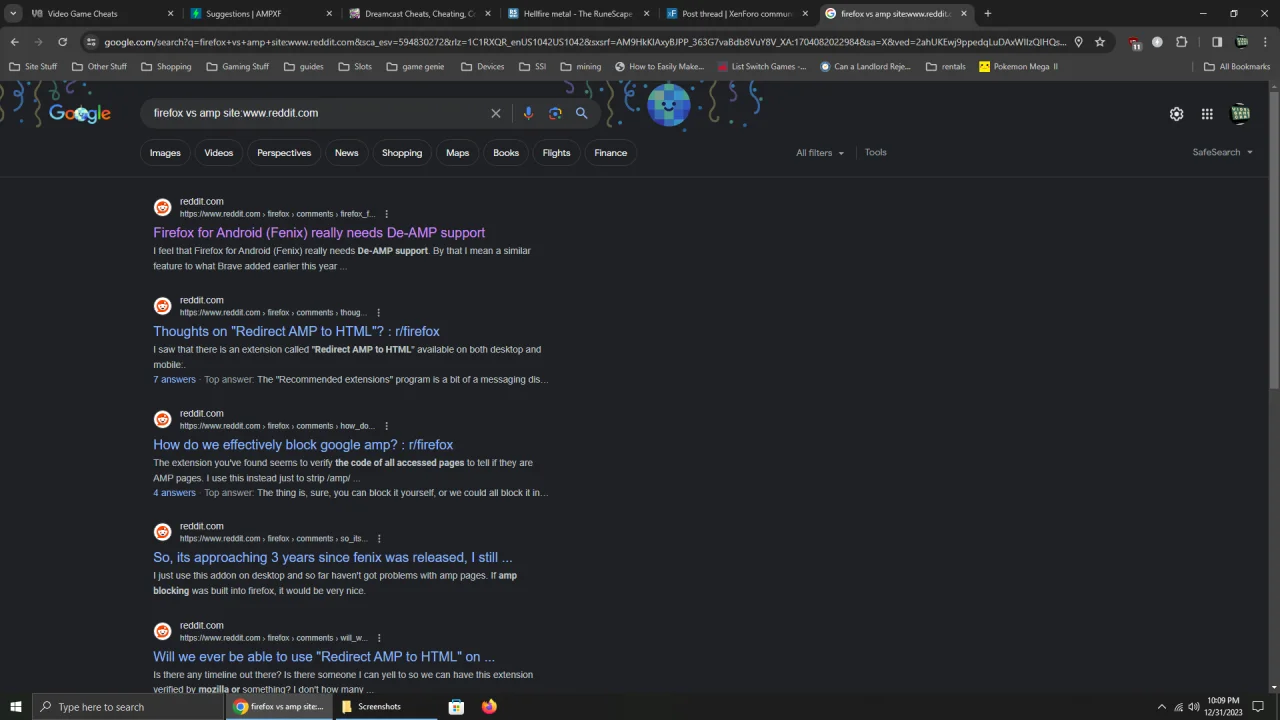
Task: View the 4 answers link
Action: pyautogui.click(x=174, y=493)
